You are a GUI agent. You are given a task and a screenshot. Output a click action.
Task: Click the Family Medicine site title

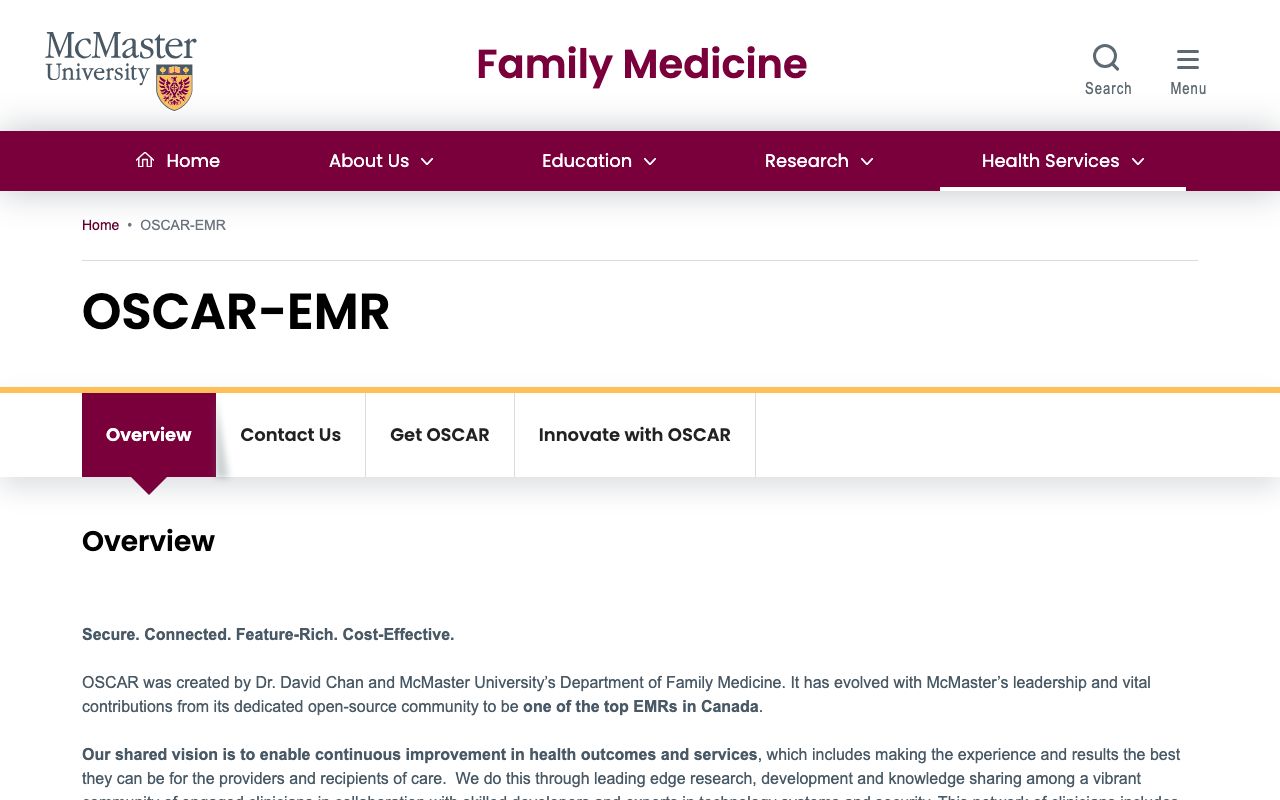tap(641, 64)
